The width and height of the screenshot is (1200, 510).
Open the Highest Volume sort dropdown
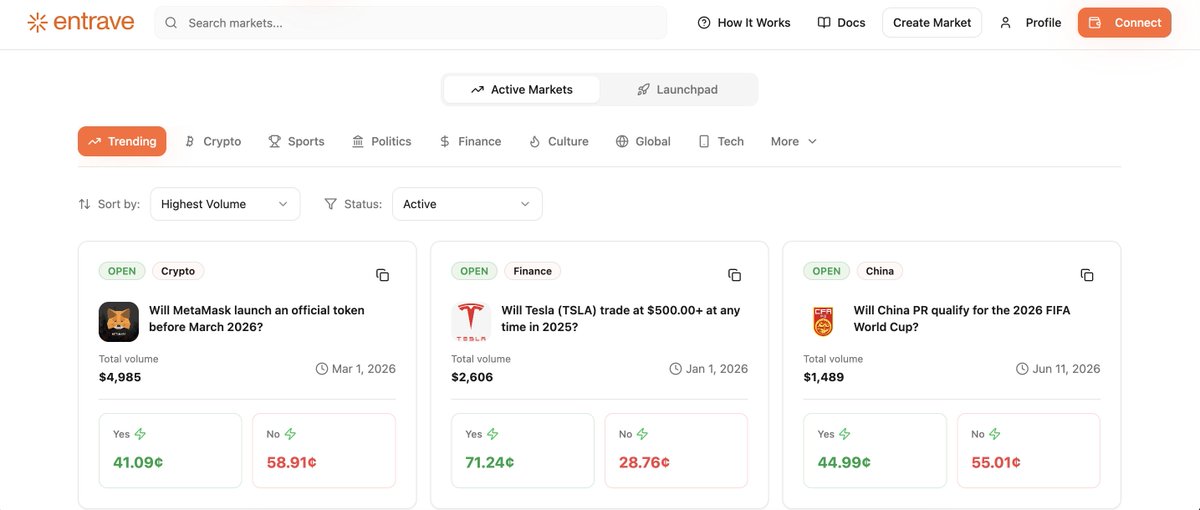pyautogui.click(x=225, y=204)
